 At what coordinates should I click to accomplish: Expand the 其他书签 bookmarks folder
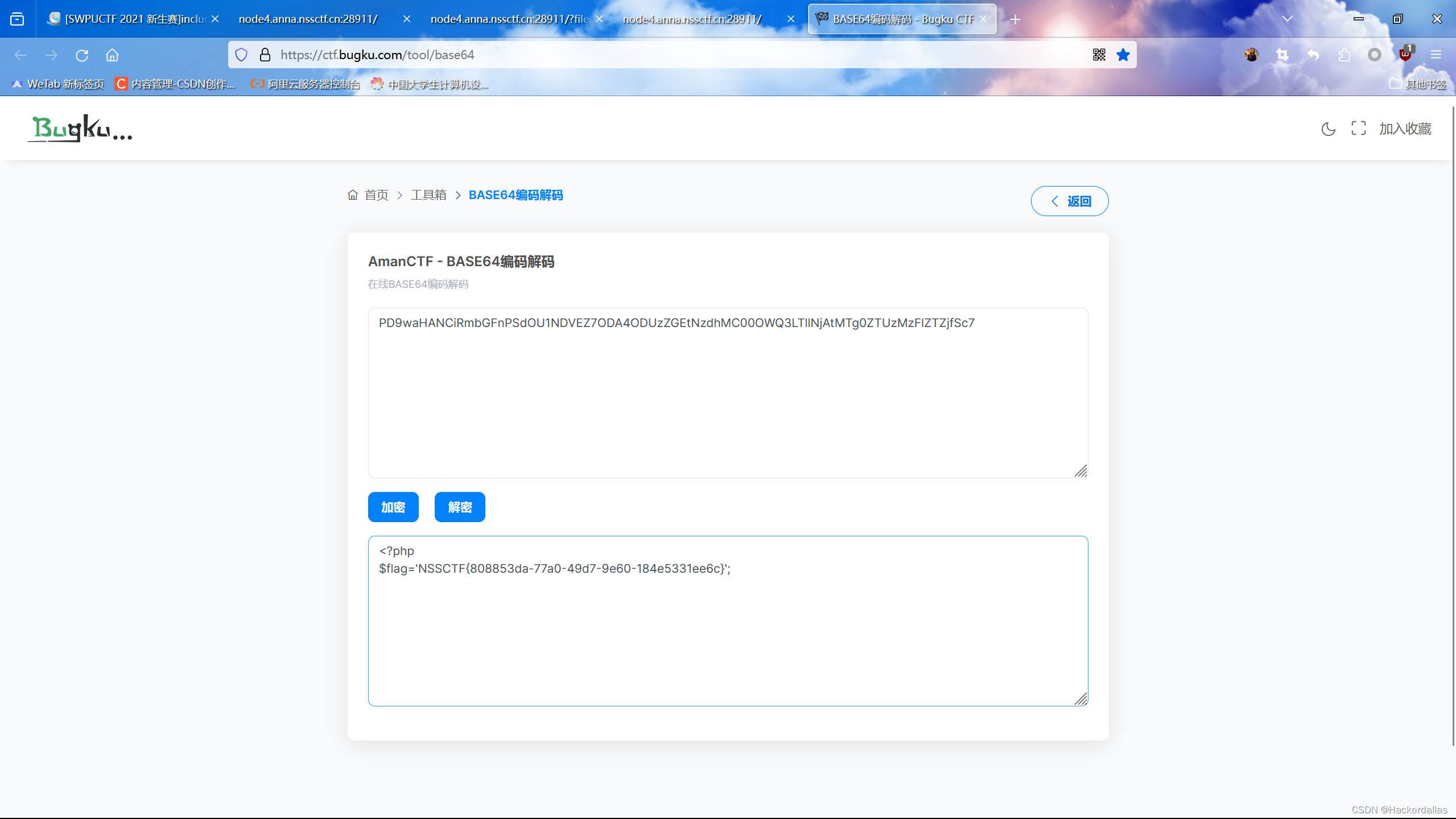[1417, 84]
